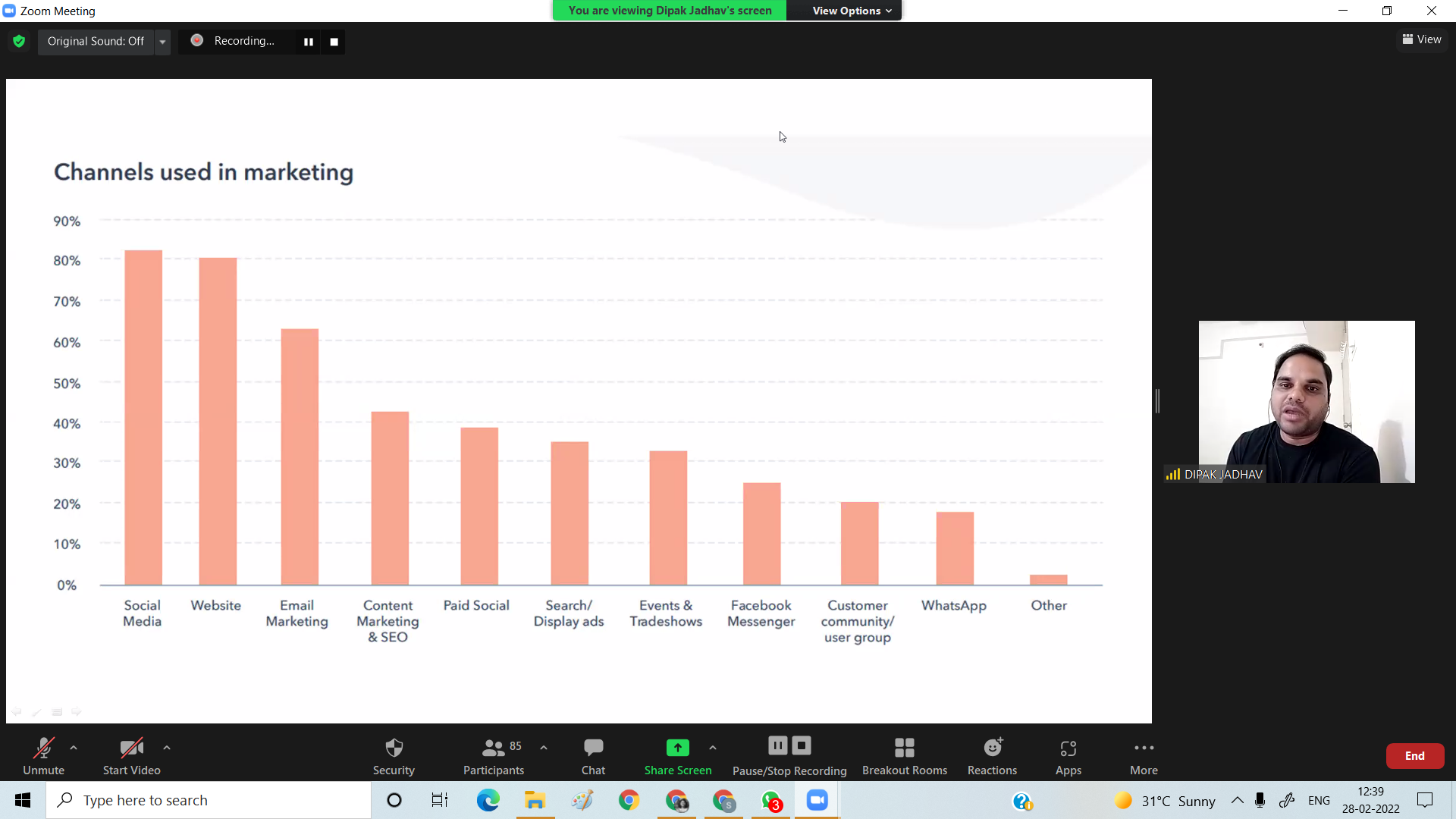The width and height of the screenshot is (1456, 819).
Task: Expand audio options caret beside Unmute
Action: (x=74, y=748)
